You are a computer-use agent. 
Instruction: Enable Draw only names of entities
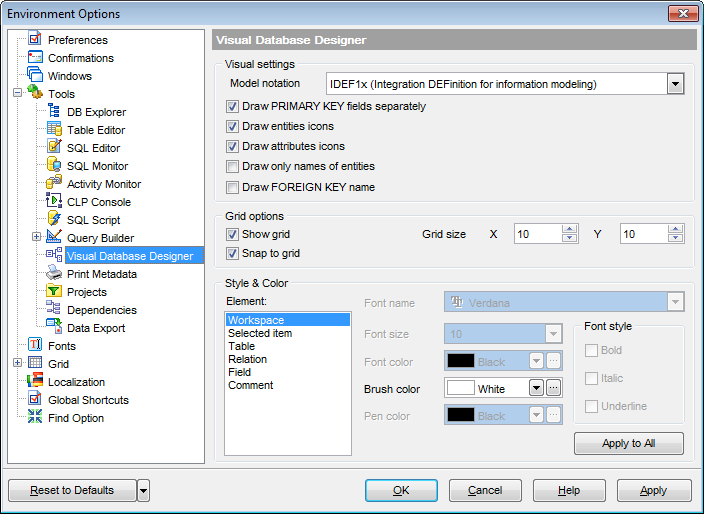pos(232,167)
